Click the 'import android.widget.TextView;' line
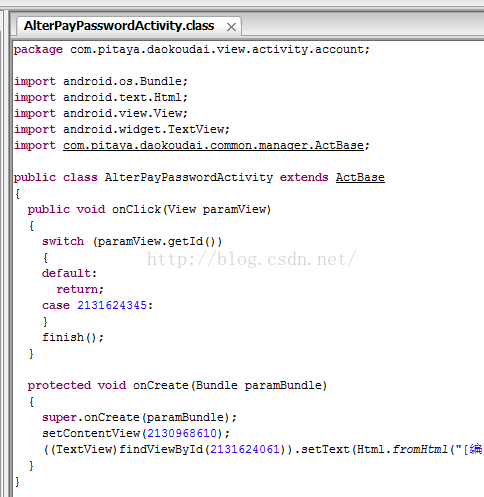Image resolution: width=484 pixels, height=497 pixels. [x=122, y=129]
